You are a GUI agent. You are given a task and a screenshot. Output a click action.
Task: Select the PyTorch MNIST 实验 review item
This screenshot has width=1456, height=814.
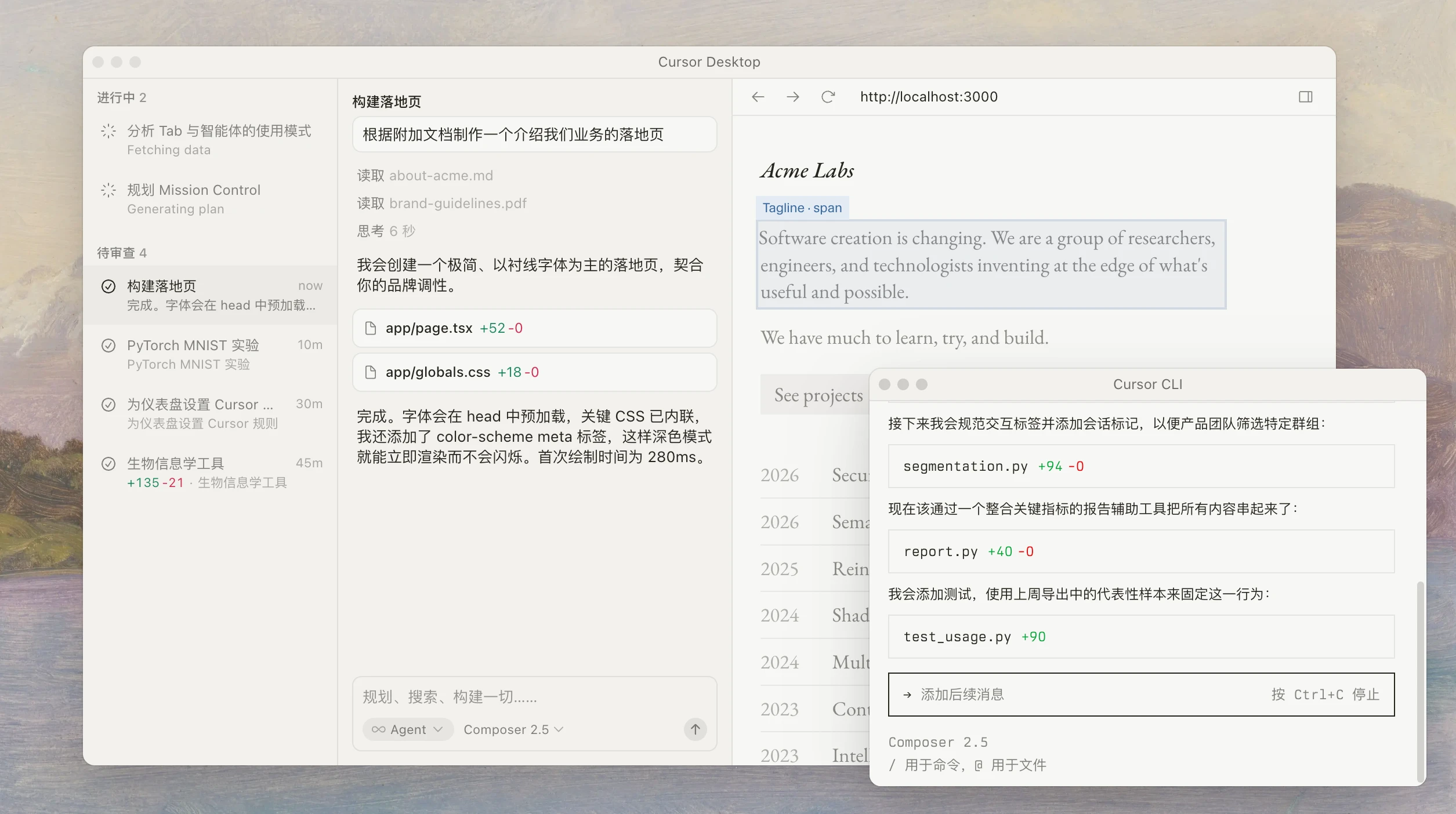tap(210, 354)
